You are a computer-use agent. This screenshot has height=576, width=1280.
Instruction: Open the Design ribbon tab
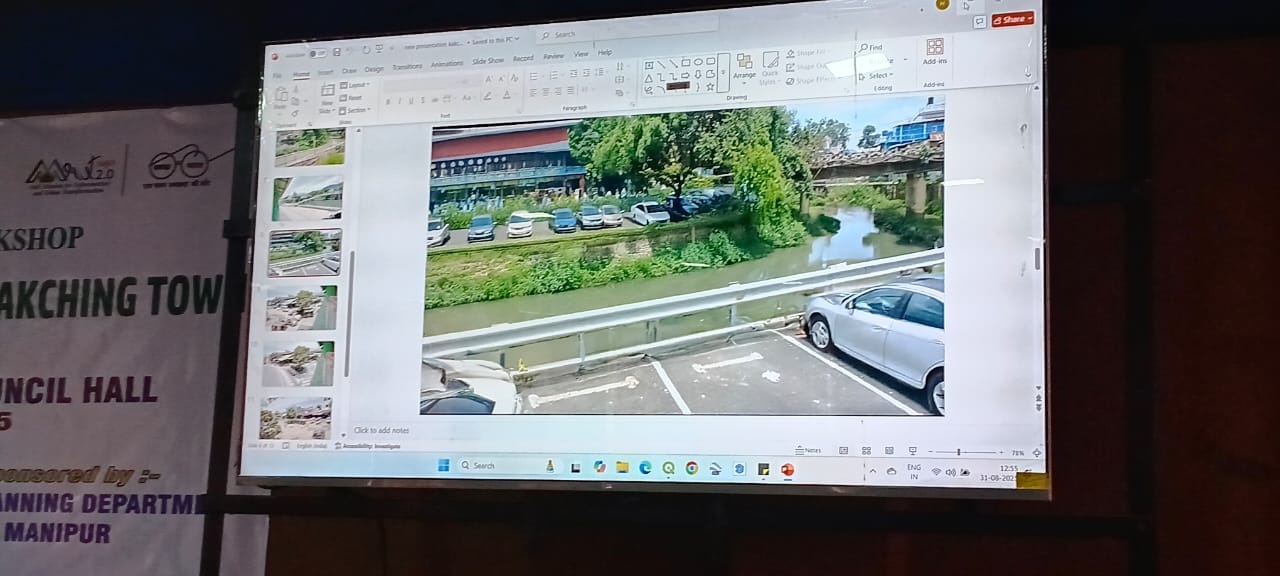tap(374, 70)
